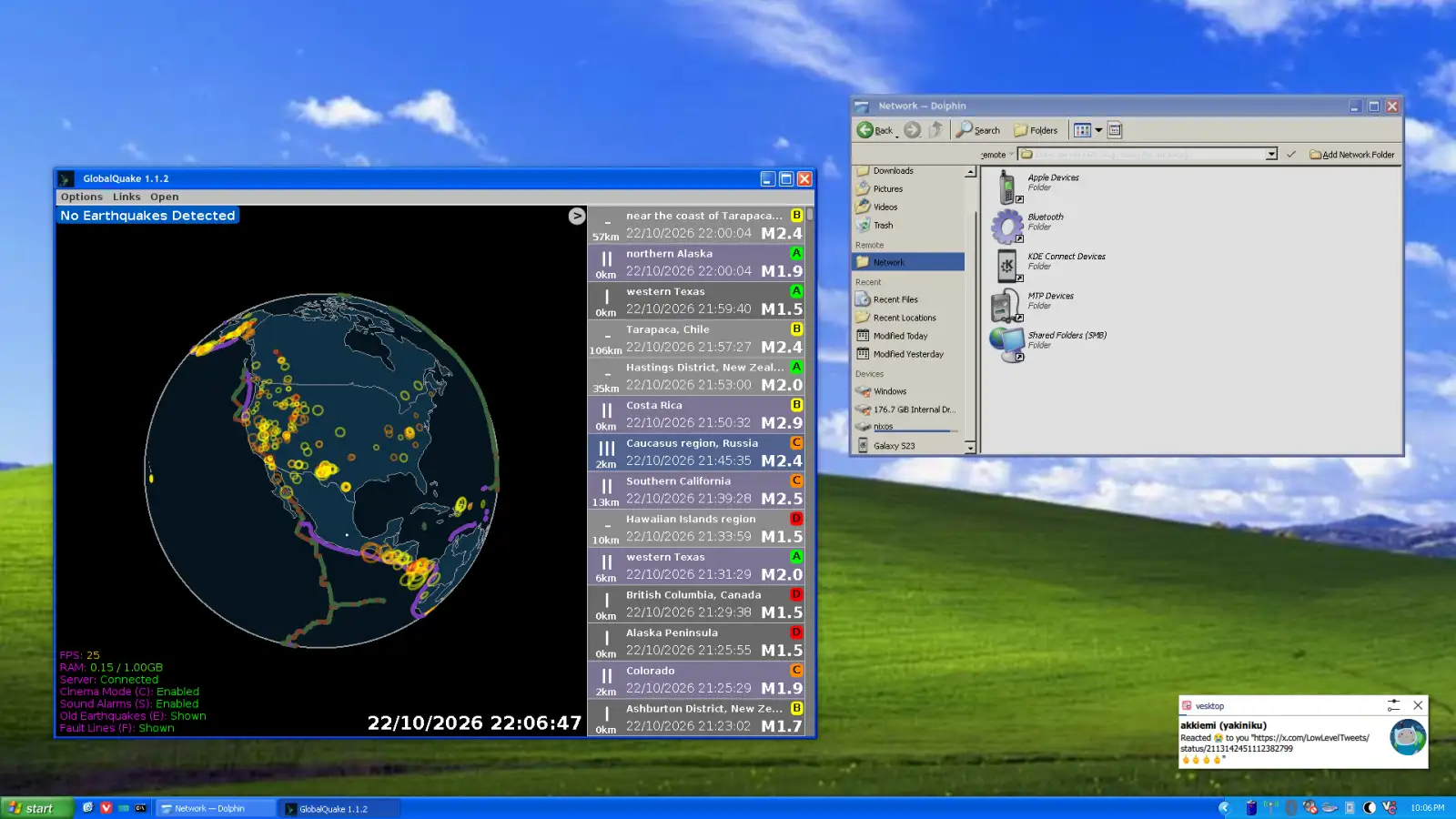The height and width of the screenshot is (819, 1456).
Task: Go Back in Dolphin toolbar
Action: click(875, 130)
